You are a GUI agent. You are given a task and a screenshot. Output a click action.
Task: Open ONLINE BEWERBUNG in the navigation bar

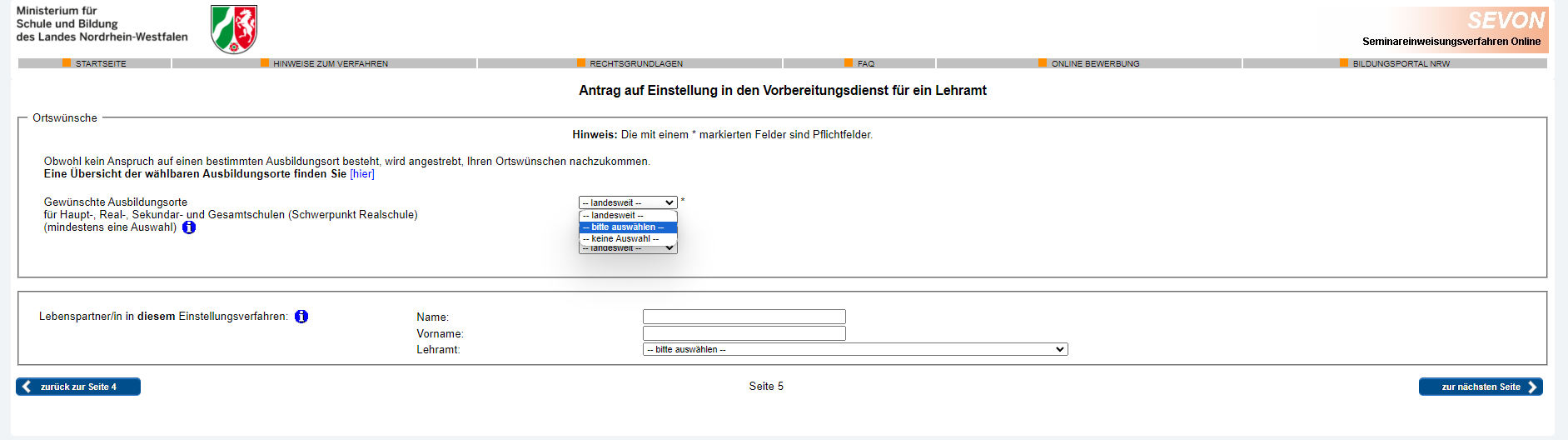[x=1094, y=64]
